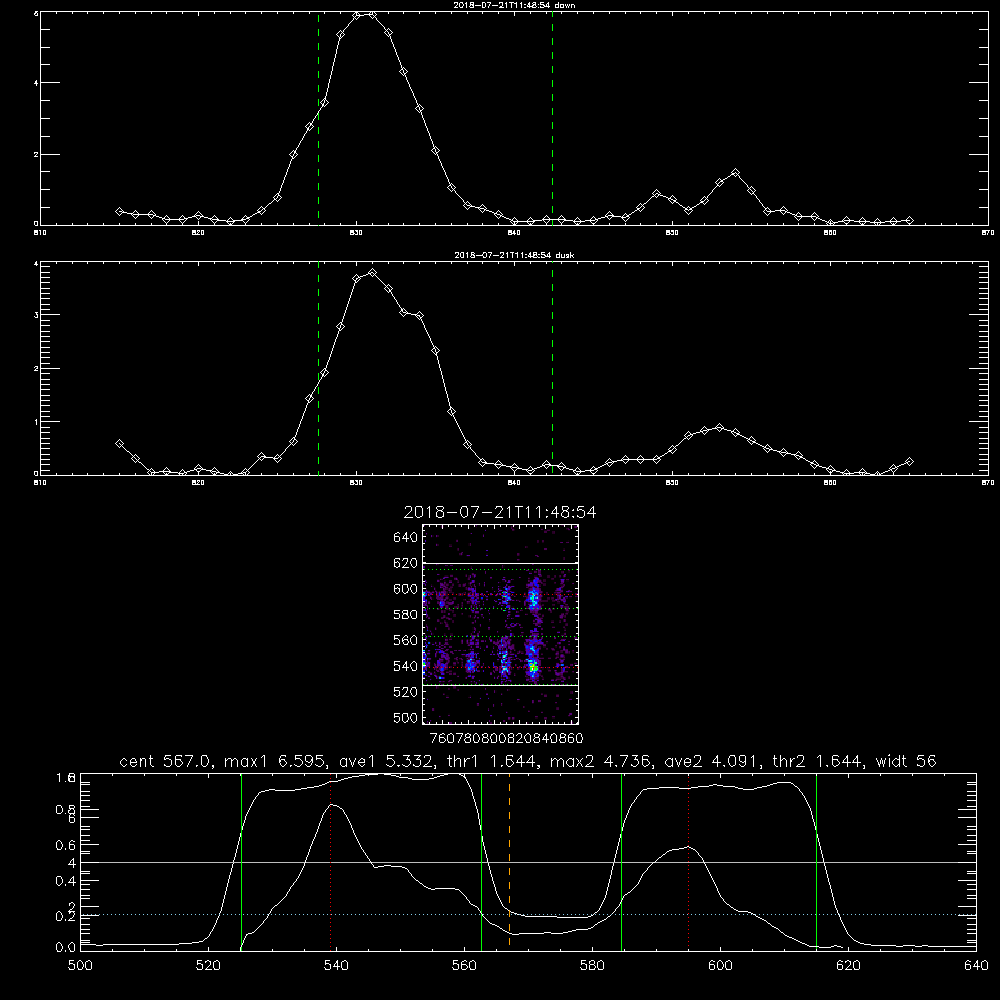Click the bottom plot x-axis label 600
Image resolution: width=1000 pixels, height=1000 pixels.
click(720, 966)
